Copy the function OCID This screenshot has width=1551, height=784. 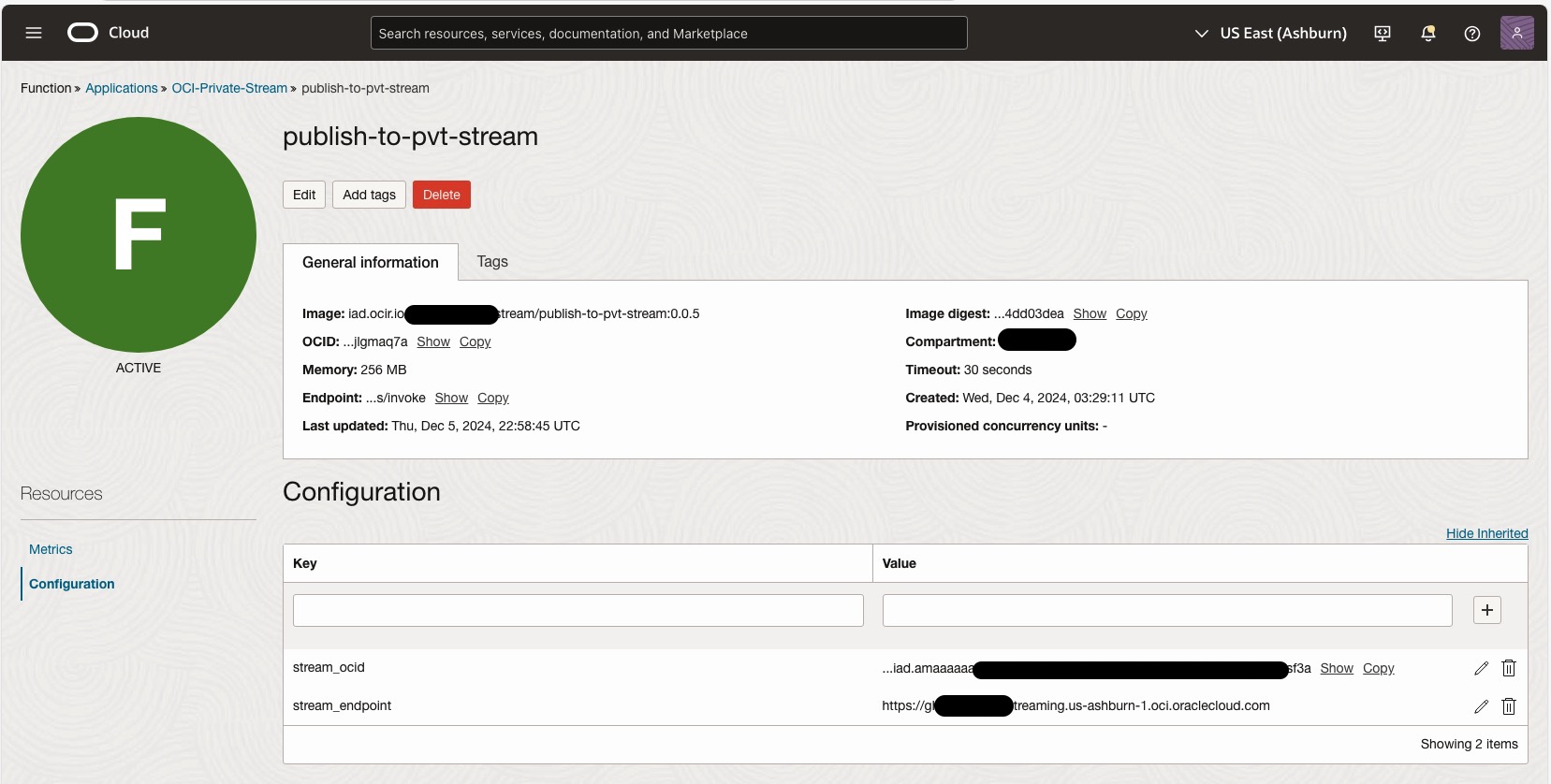tap(476, 341)
